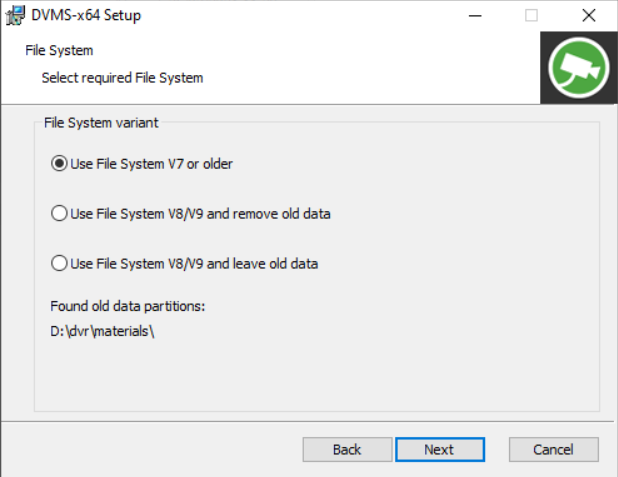The image size is (618, 477).
Task: Click the File System variant group label
Action: coord(101,123)
